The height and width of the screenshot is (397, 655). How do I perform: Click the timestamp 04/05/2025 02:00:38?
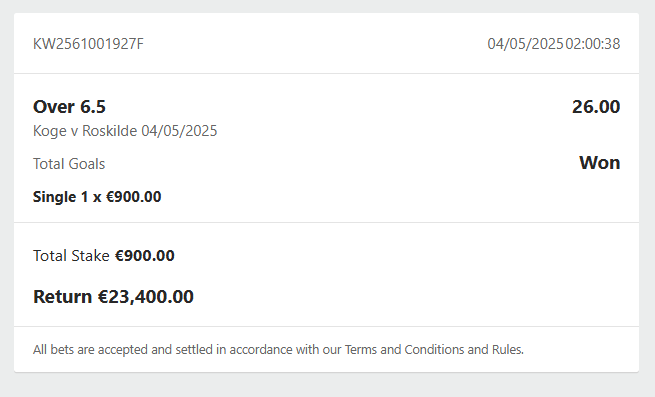coord(554,44)
